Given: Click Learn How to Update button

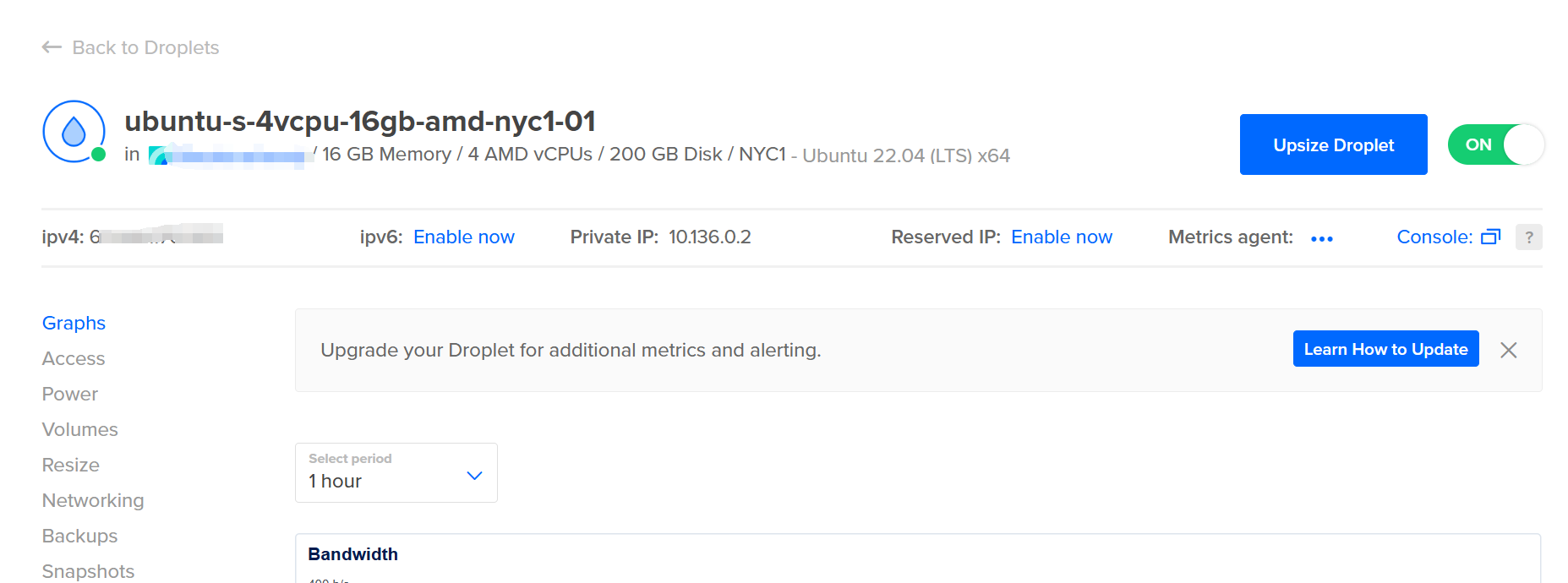Looking at the screenshot, I should (x=1385, y=349).
